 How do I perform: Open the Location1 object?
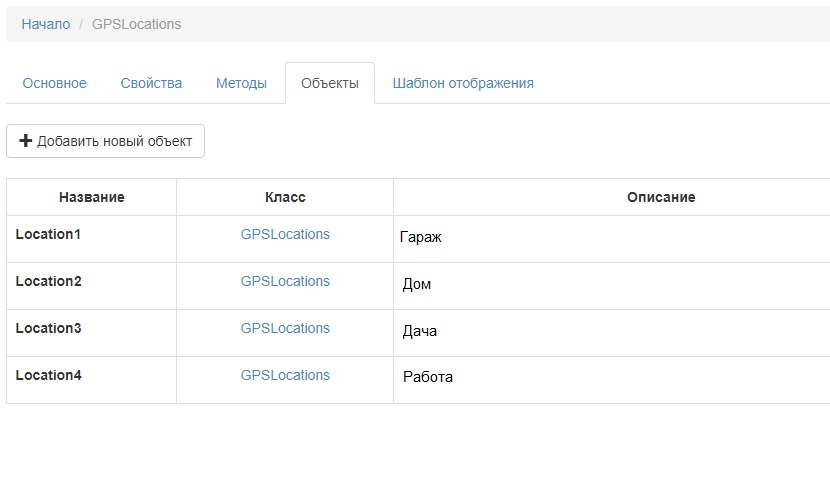[48, 234]
